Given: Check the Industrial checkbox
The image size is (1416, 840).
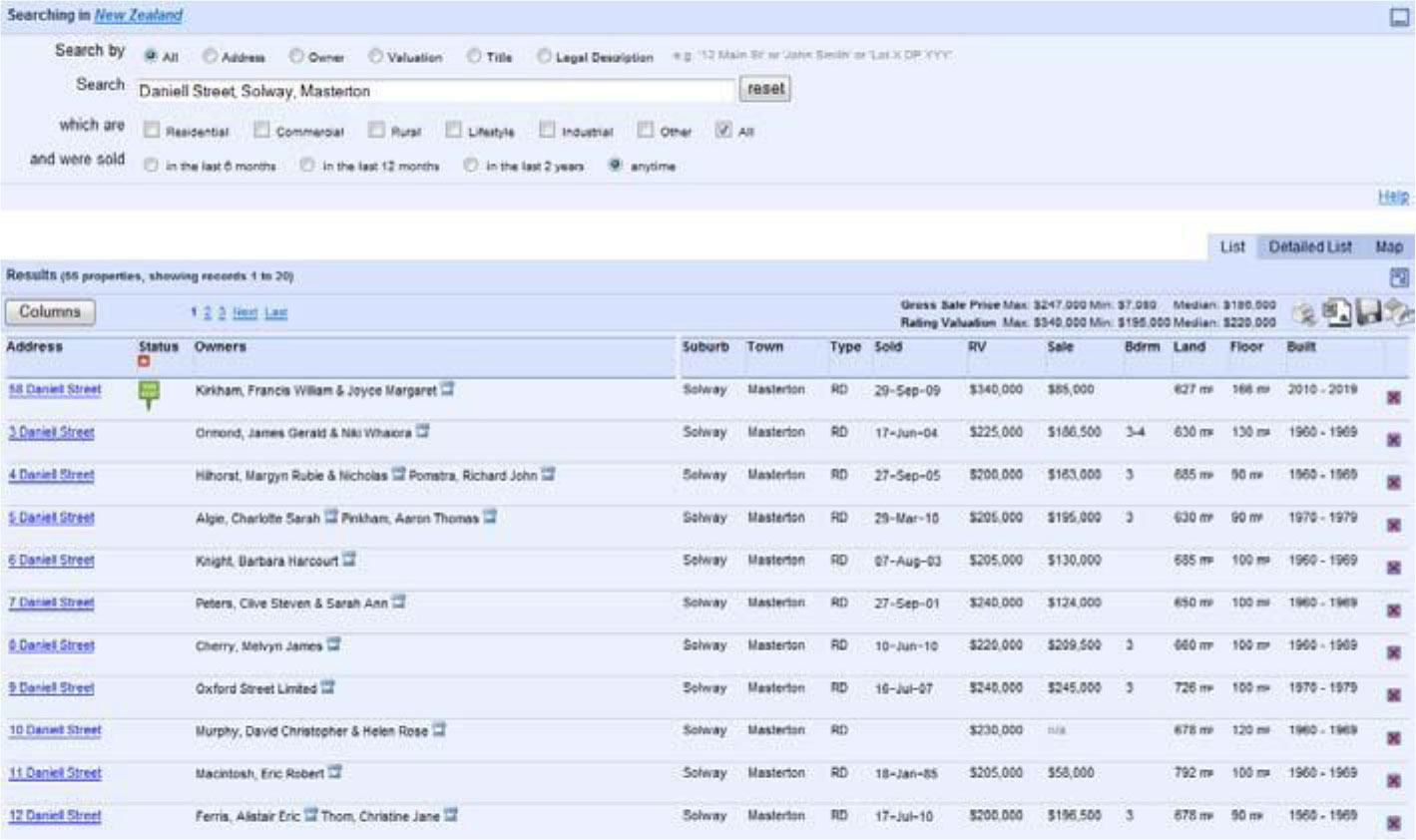Looking at the screenshot, I should point(548,130).
